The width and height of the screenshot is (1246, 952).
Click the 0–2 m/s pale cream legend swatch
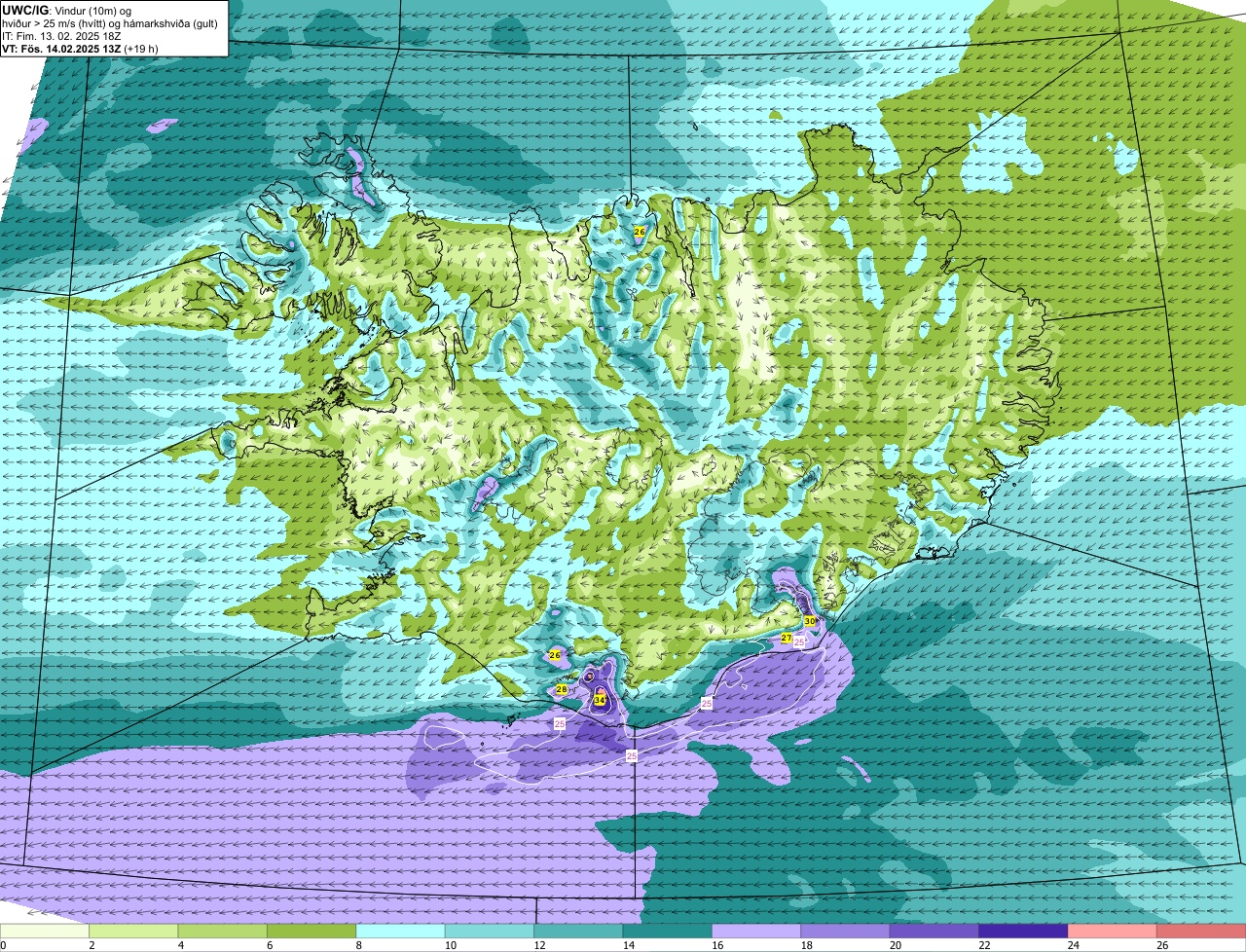pos(45,931)
